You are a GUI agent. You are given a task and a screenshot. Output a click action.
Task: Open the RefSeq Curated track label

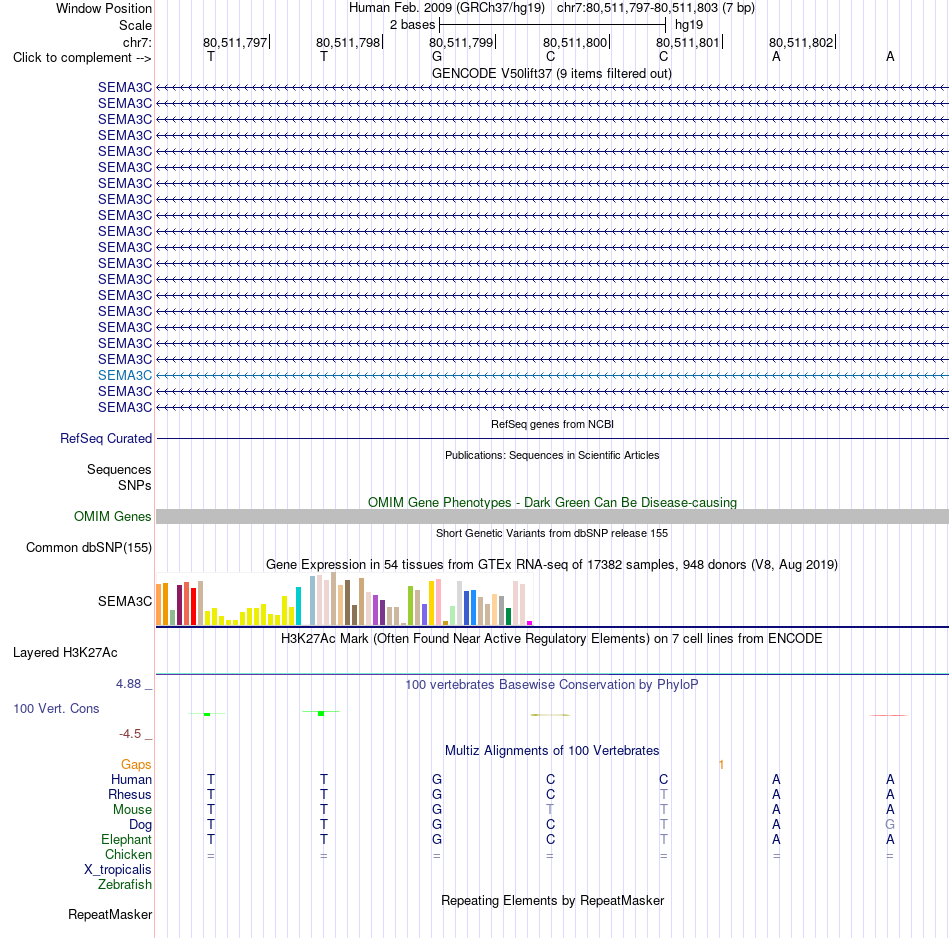click(105, 438)
